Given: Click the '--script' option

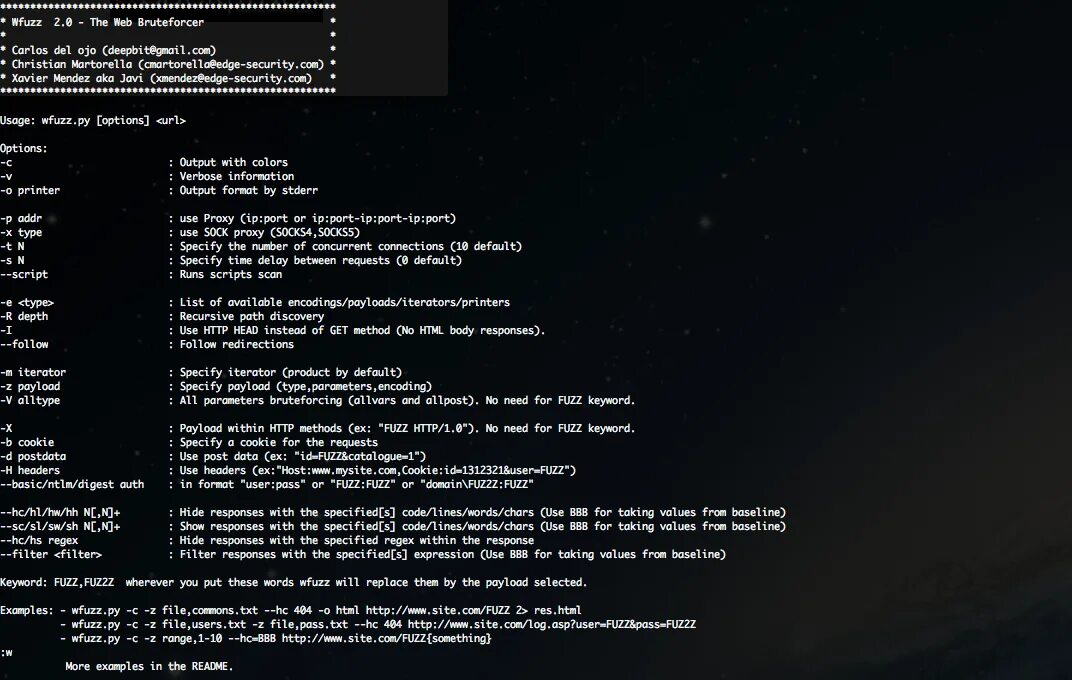Looking at the screenshot, I should pyautogui.click(x=24, y=274).
